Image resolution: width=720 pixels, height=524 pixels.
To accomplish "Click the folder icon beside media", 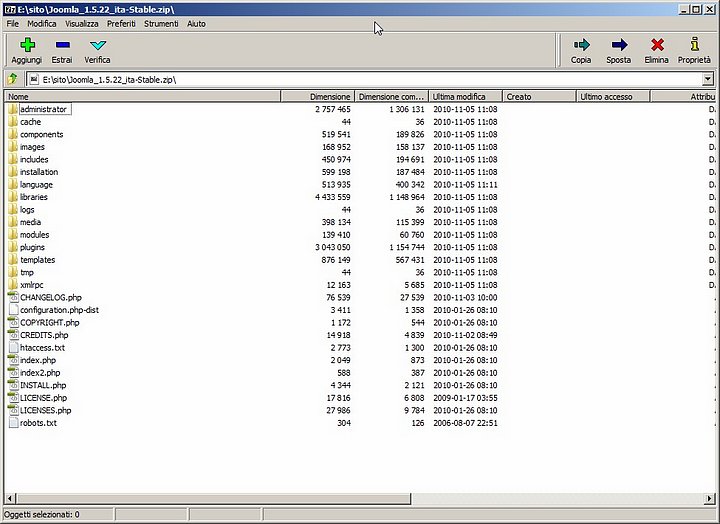I will pyautogui.click(x=13, y=222).
